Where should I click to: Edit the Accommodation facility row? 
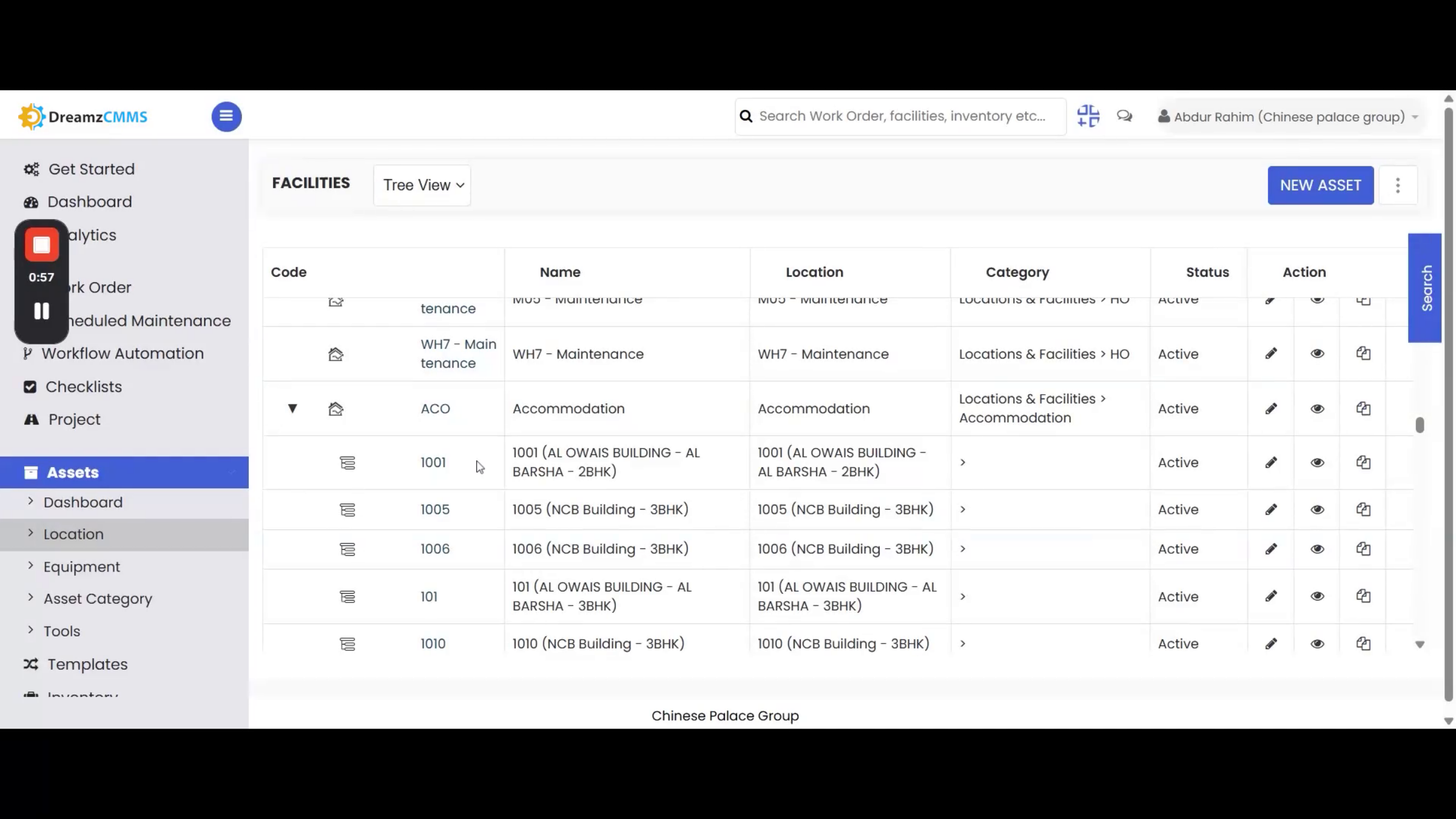point(1271,409)
